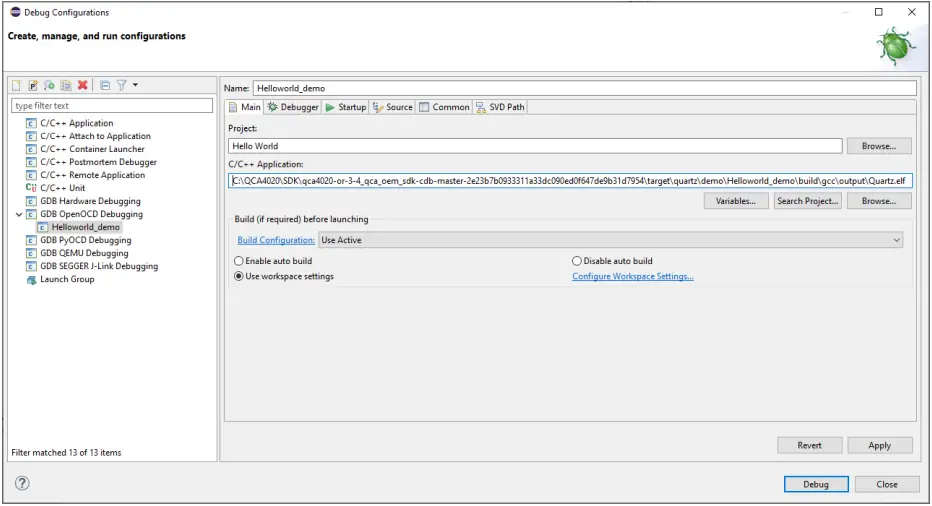Click the Close button at bottom
The height and width of the screenshot is (506, 932).
tap(887, 485)
